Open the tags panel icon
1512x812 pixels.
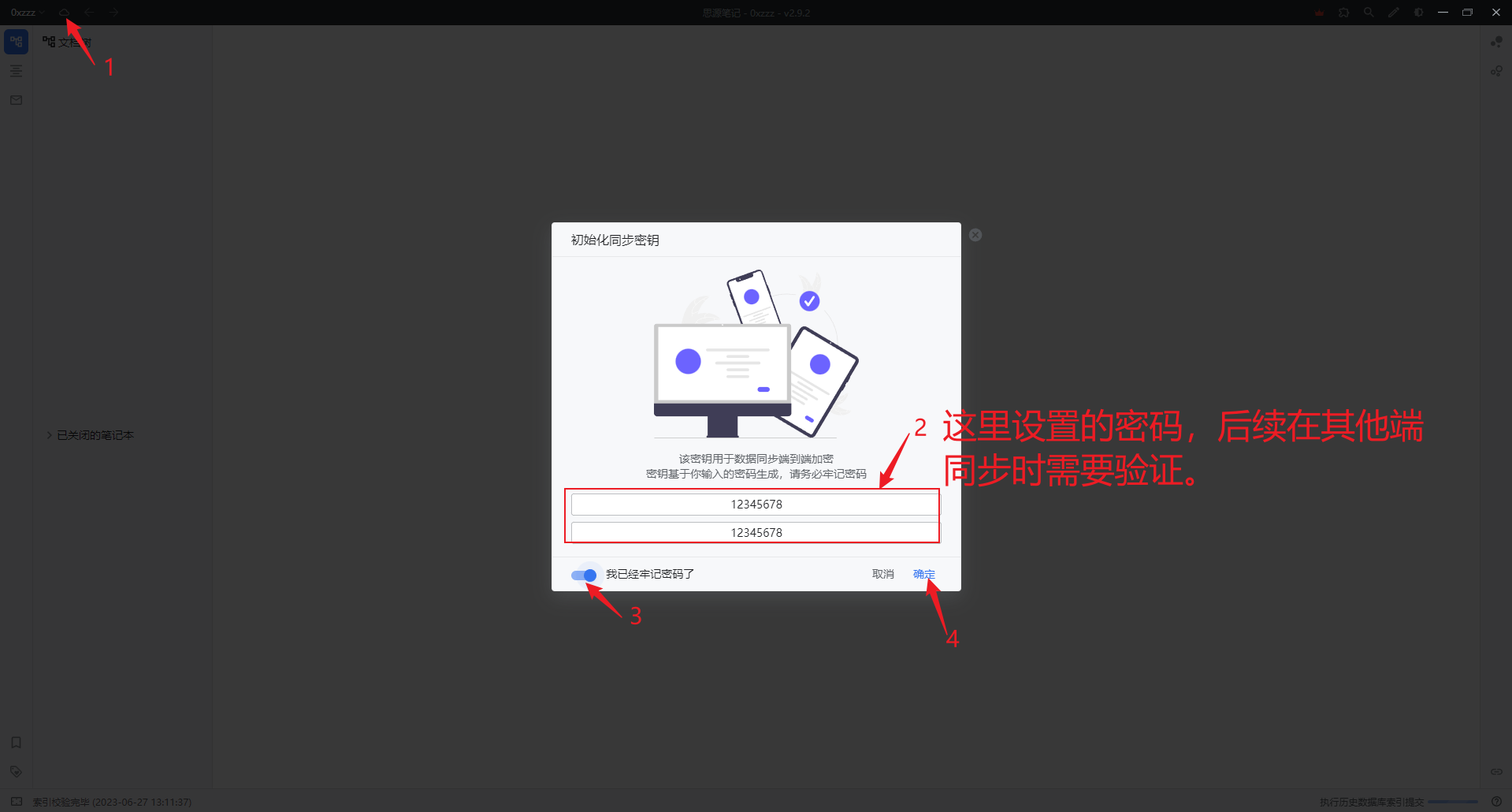coord(16,772)
